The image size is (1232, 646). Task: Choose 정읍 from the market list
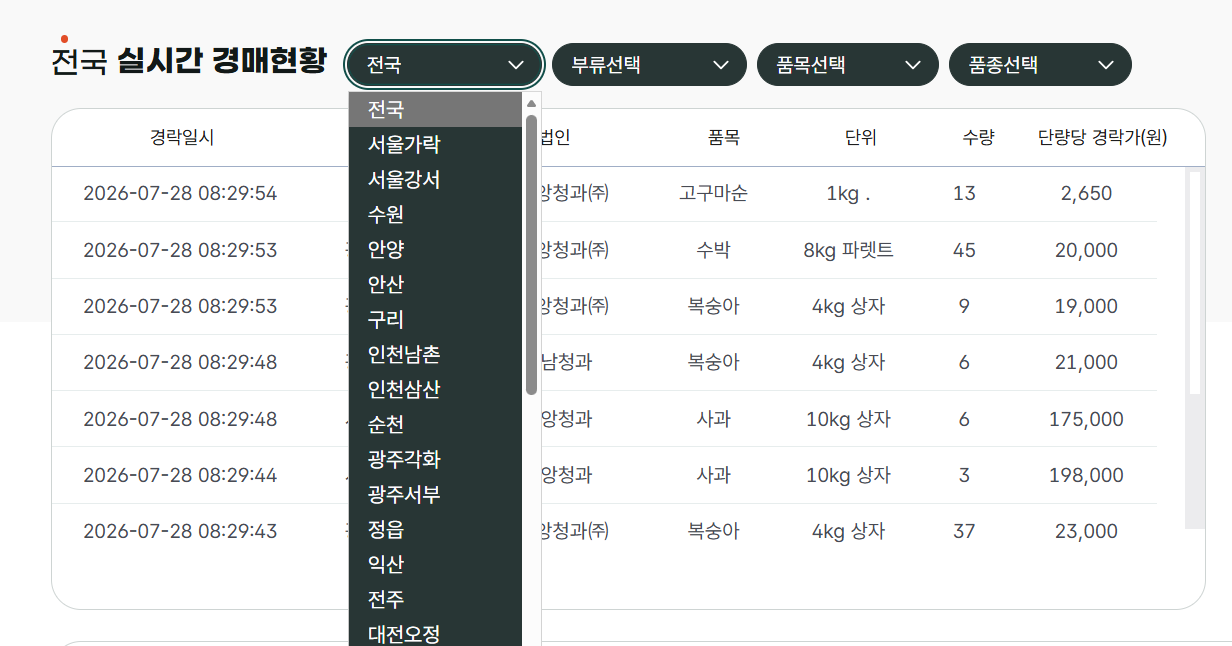(435, 530)
